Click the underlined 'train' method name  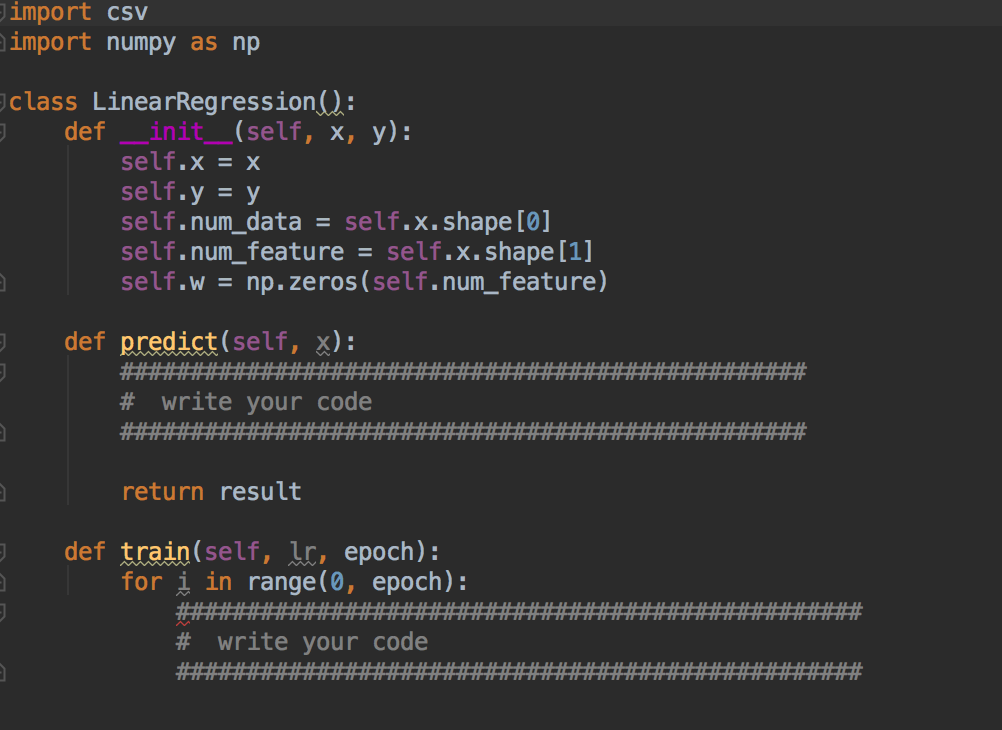[x=155, y=552]
